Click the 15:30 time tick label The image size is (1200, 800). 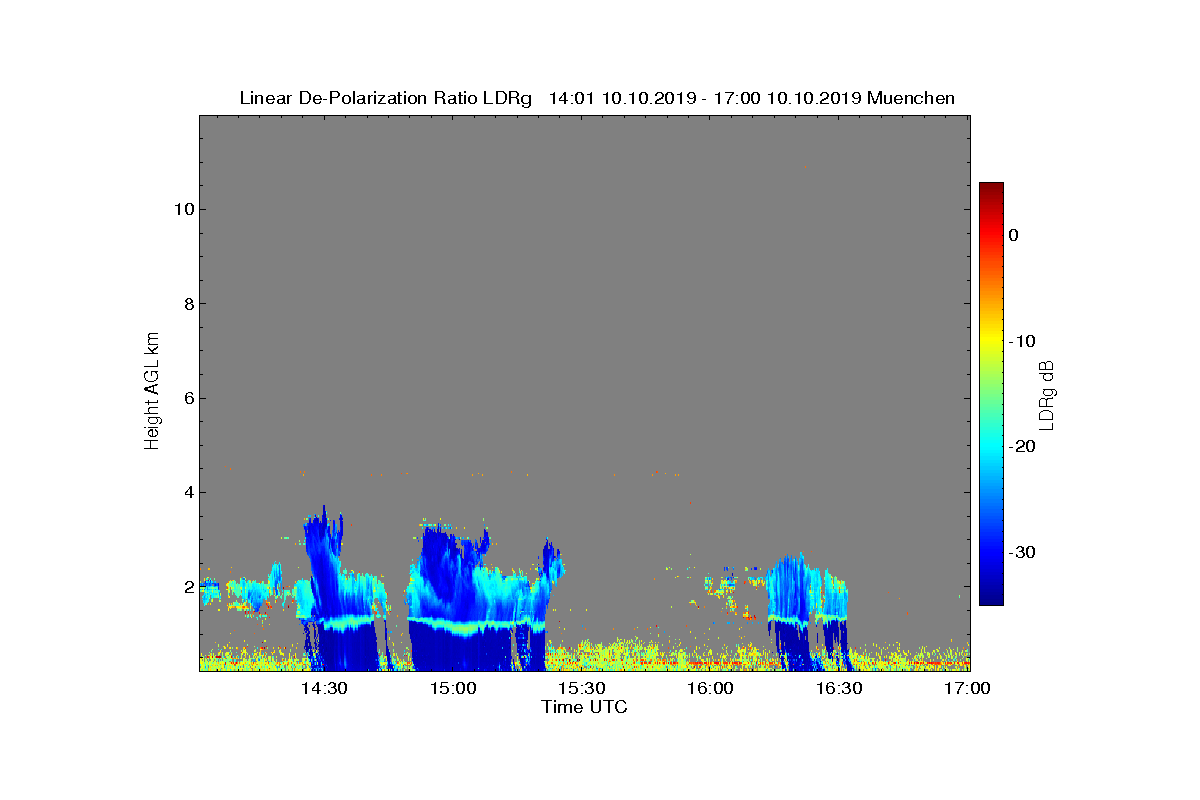[582, 688]
